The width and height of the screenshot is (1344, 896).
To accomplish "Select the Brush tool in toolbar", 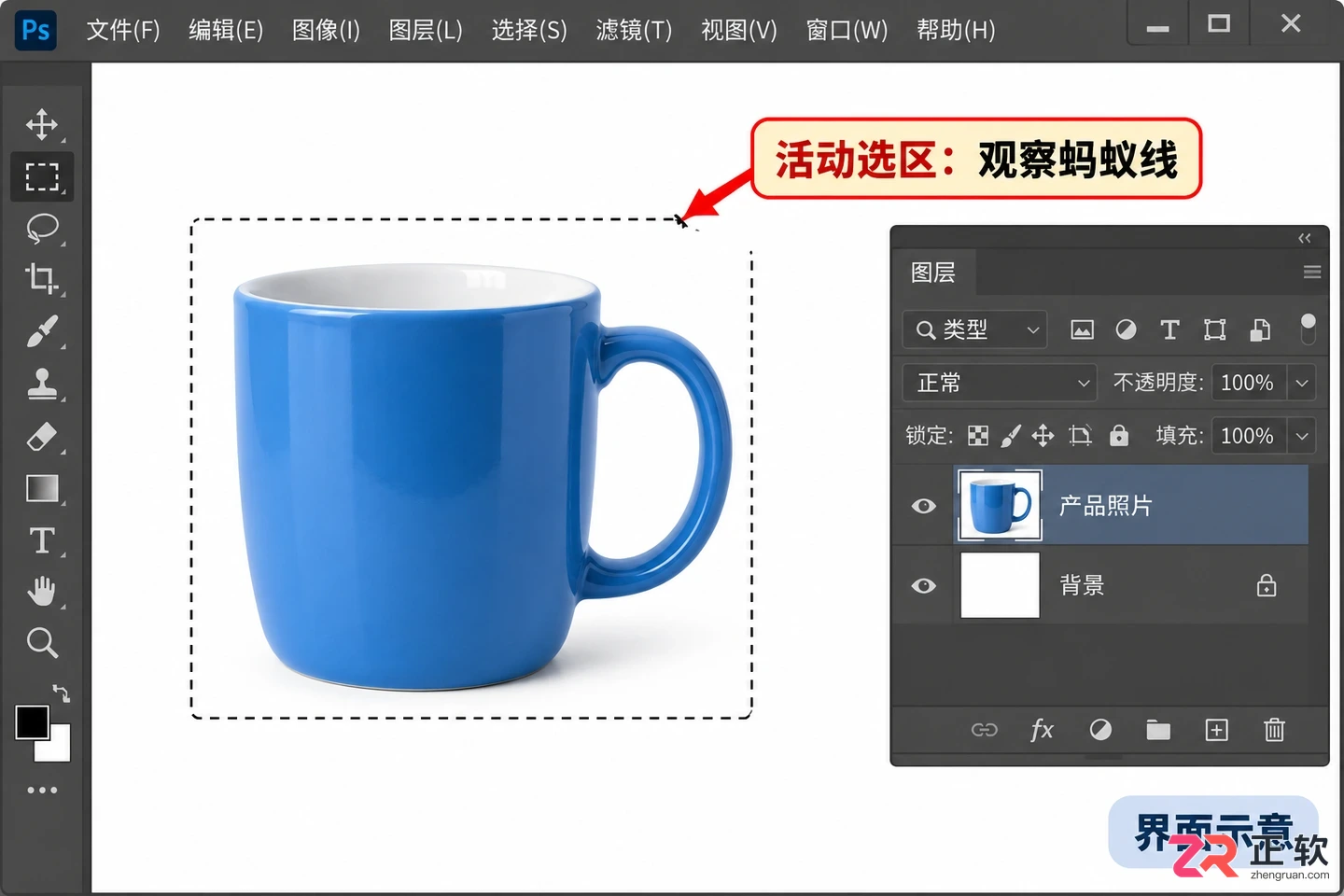I will (x=42, y=330).
